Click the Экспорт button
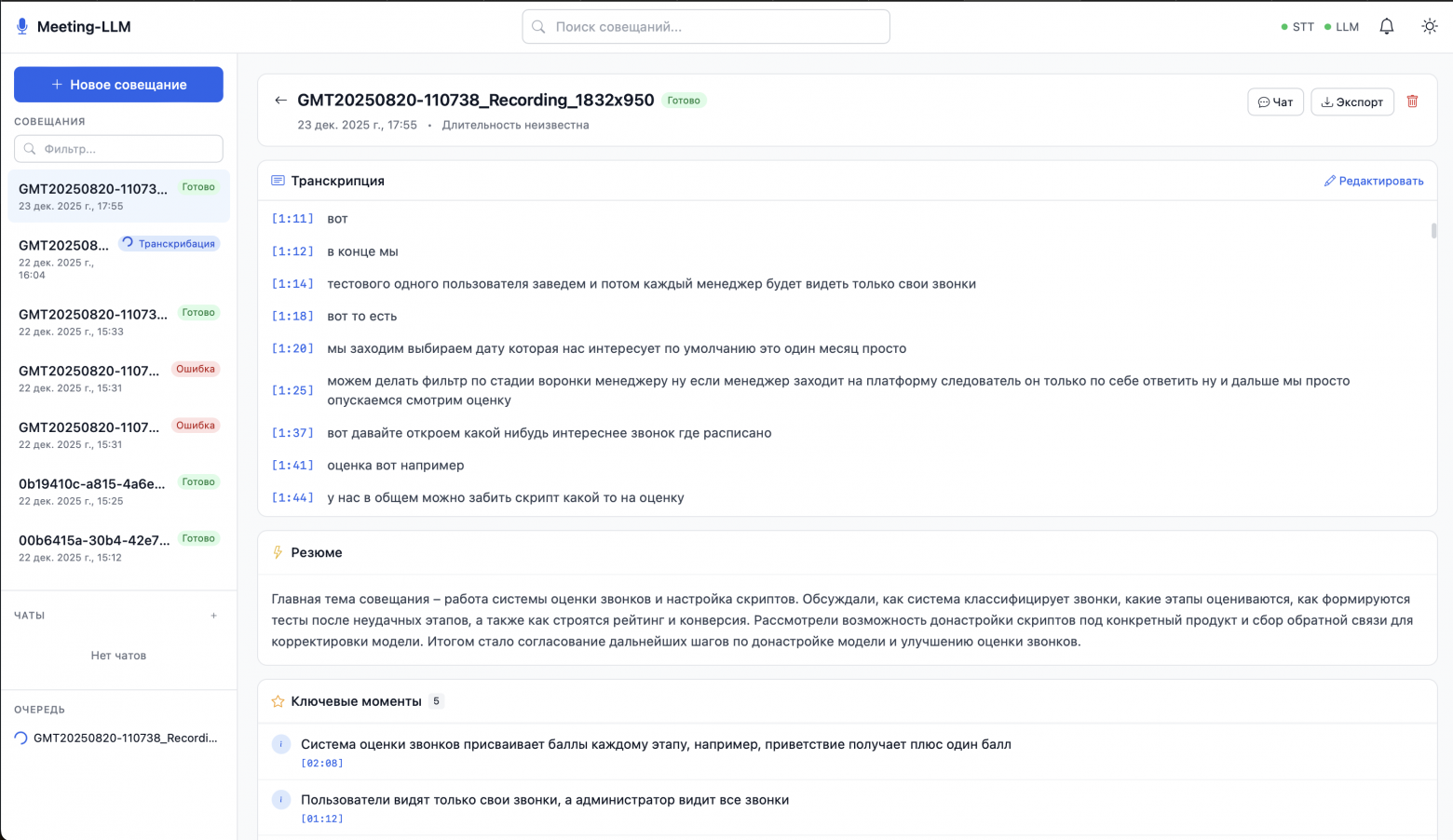Screen dimensions: 1453x840 (1351, 102)
